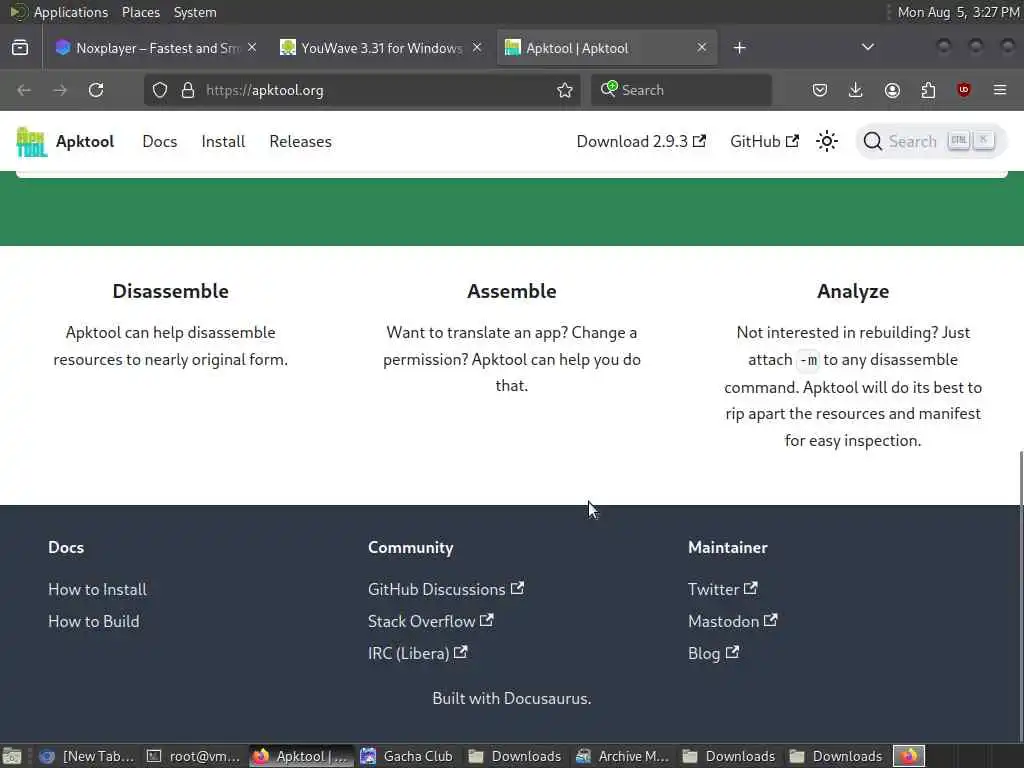
Task: Bookmark this page with the star icon
Action: [x=565, y=90]
